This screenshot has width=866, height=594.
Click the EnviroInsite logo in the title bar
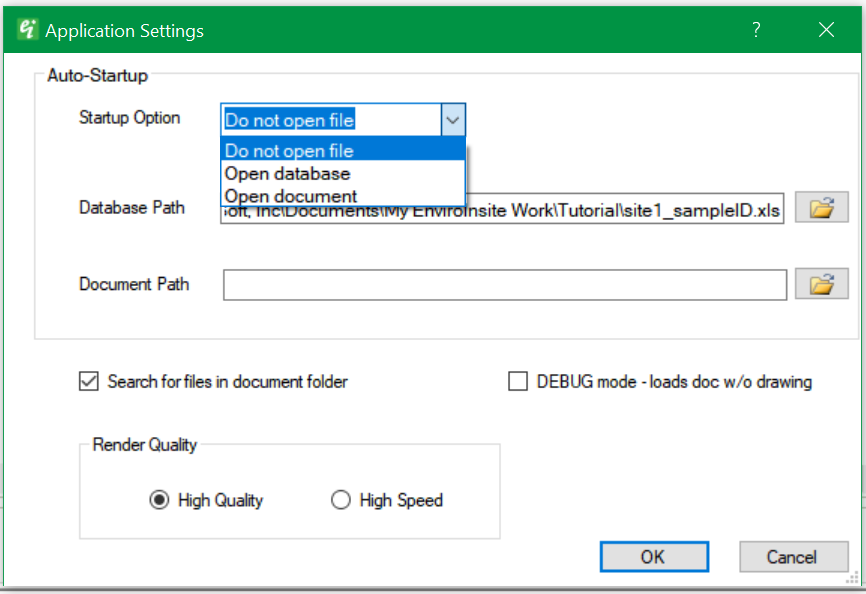[x=28, y=29]
